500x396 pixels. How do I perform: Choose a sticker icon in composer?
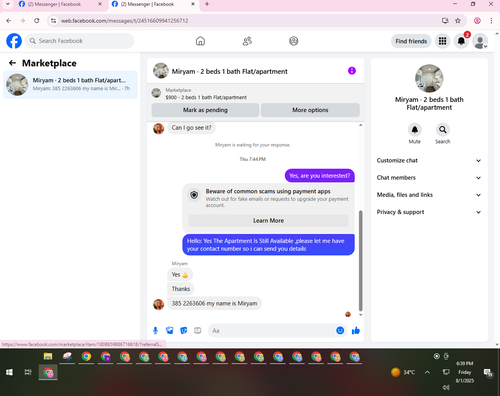(184, 331)
